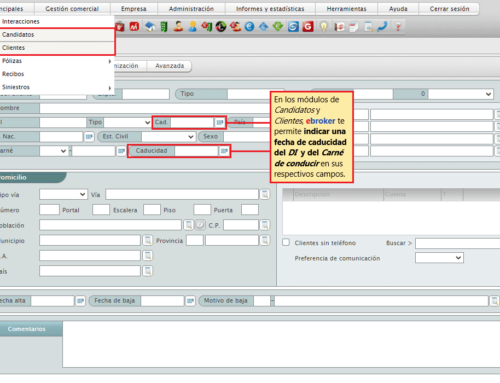The height and width of the screenshot is (383, 500).
Task: Click the red arrow with person icon
Action: click(235, 27)
